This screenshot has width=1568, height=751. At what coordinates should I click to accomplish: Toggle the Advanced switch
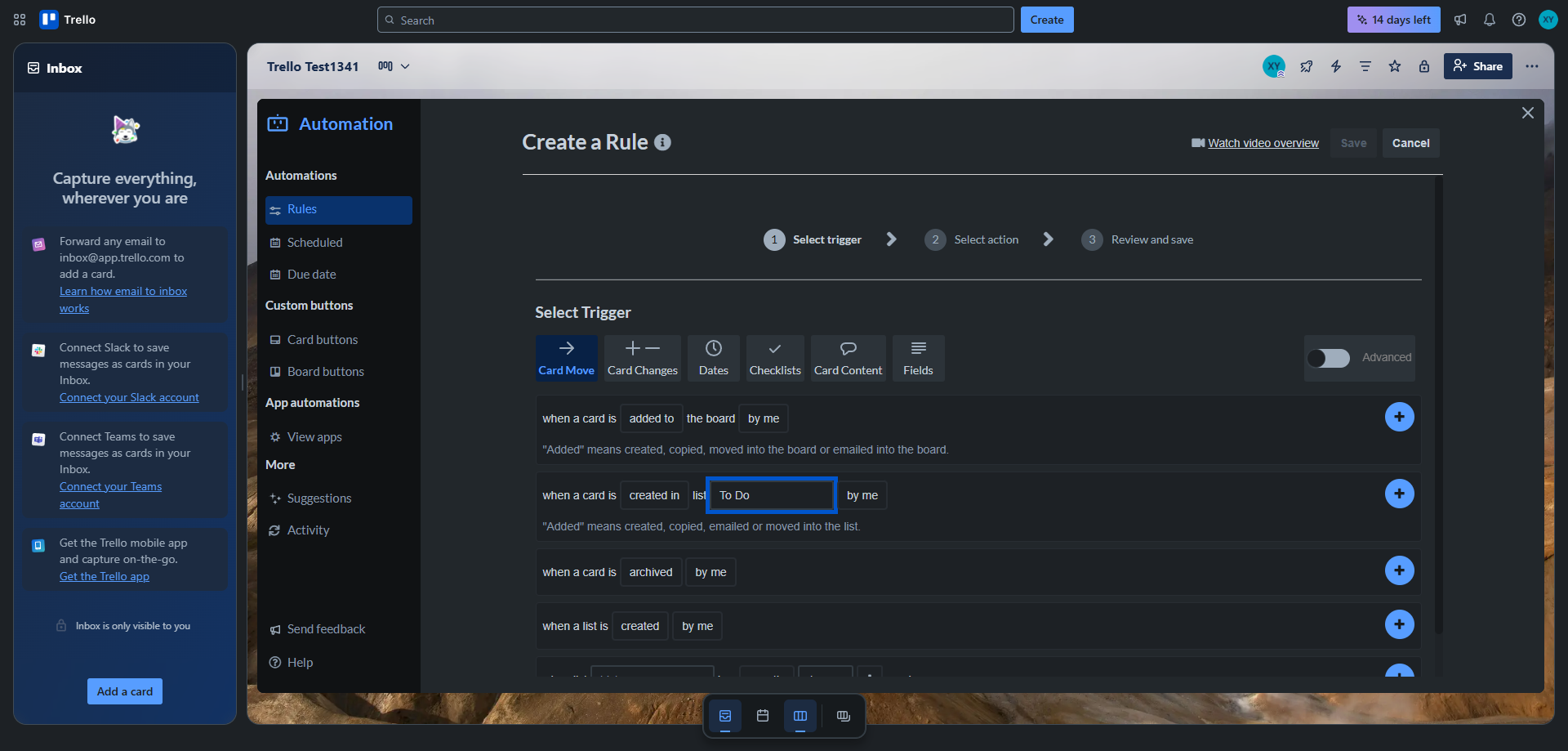[1329, 358]
